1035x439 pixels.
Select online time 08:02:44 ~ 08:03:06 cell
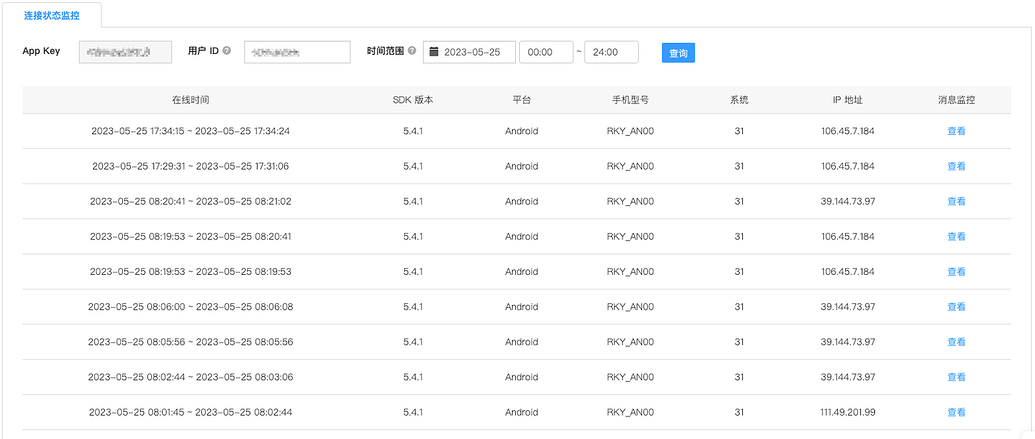coord(191,377)
